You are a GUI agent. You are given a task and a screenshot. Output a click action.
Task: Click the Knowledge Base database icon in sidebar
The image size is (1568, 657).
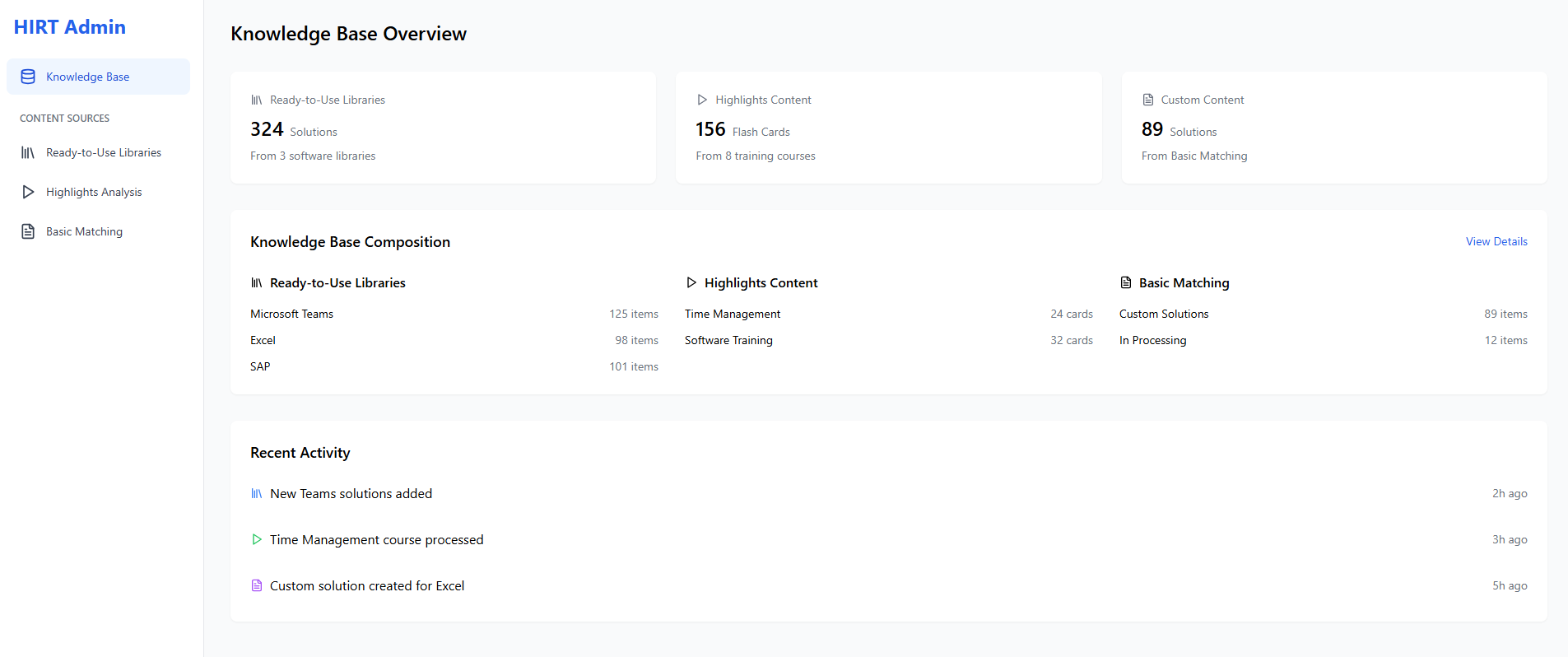(28, 77)
